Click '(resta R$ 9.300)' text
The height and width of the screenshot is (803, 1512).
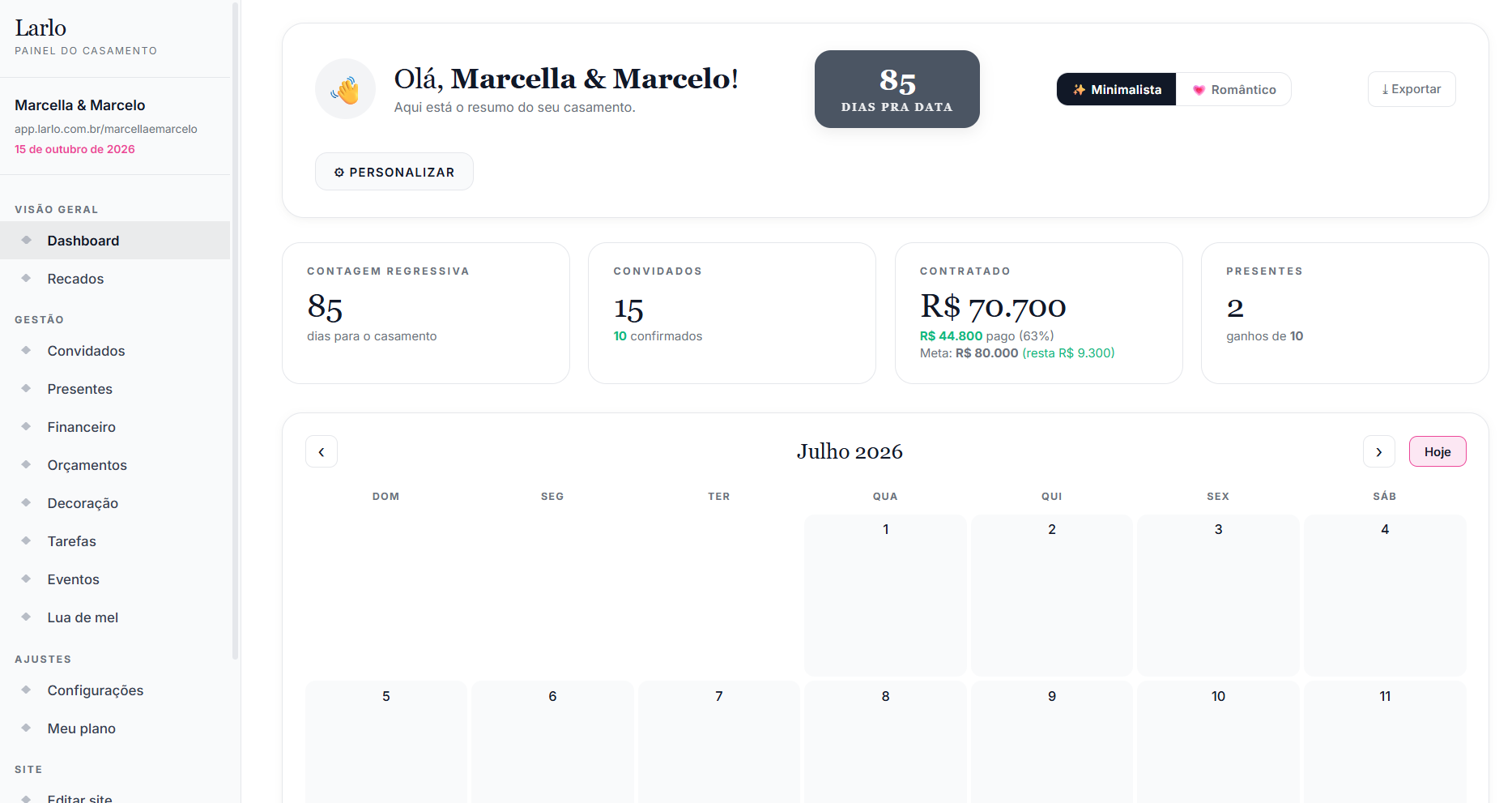pos(1068,352)
